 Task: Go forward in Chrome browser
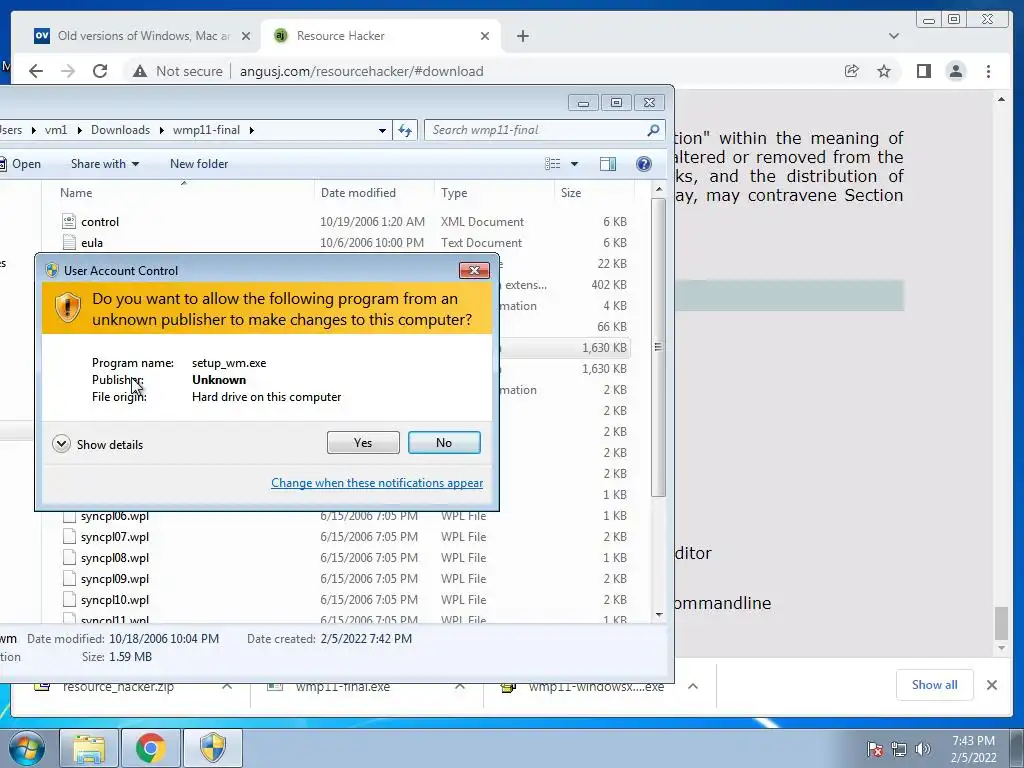[68, 71]
